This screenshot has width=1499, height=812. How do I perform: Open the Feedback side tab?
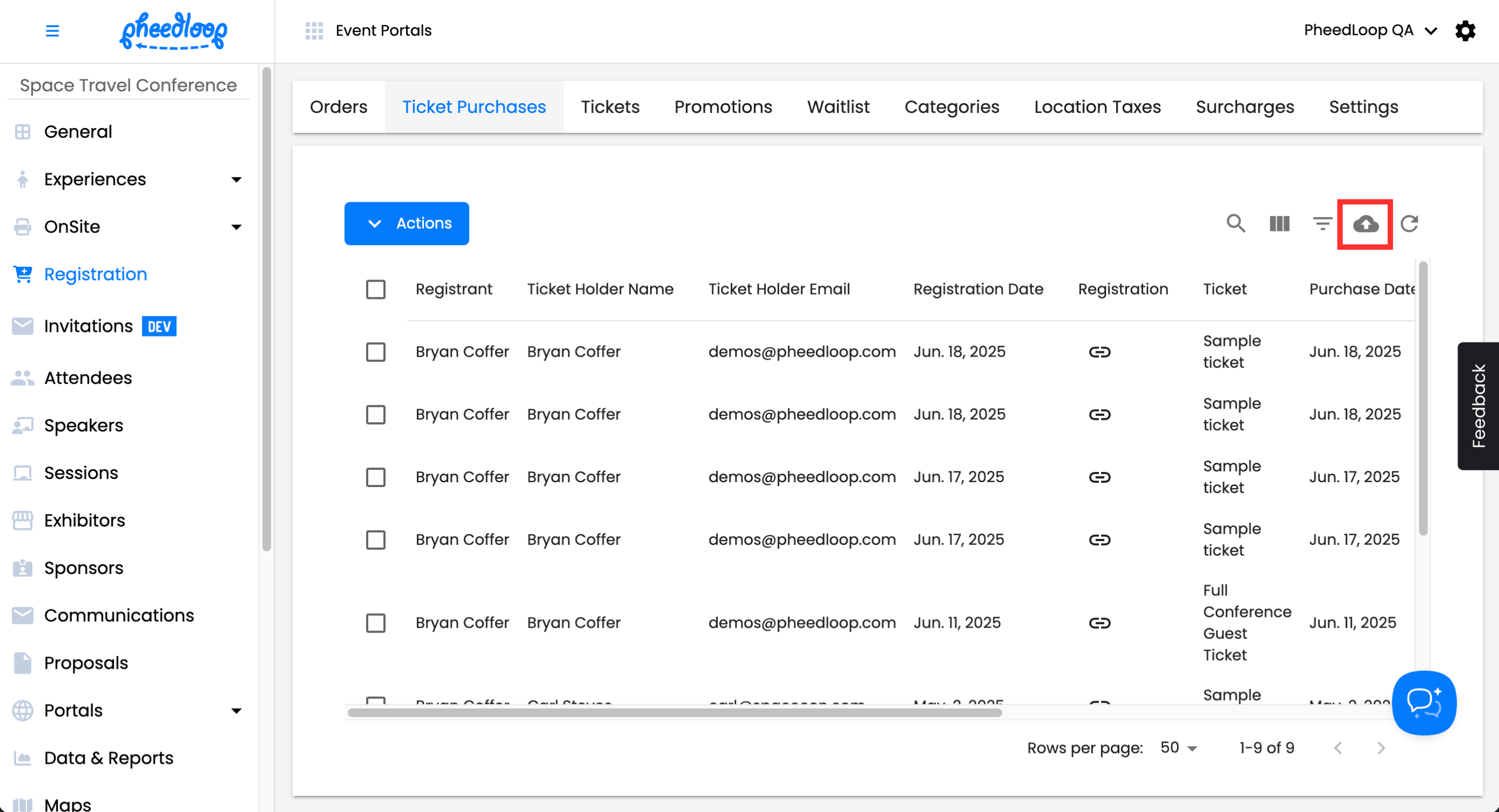click(1478, 405)
